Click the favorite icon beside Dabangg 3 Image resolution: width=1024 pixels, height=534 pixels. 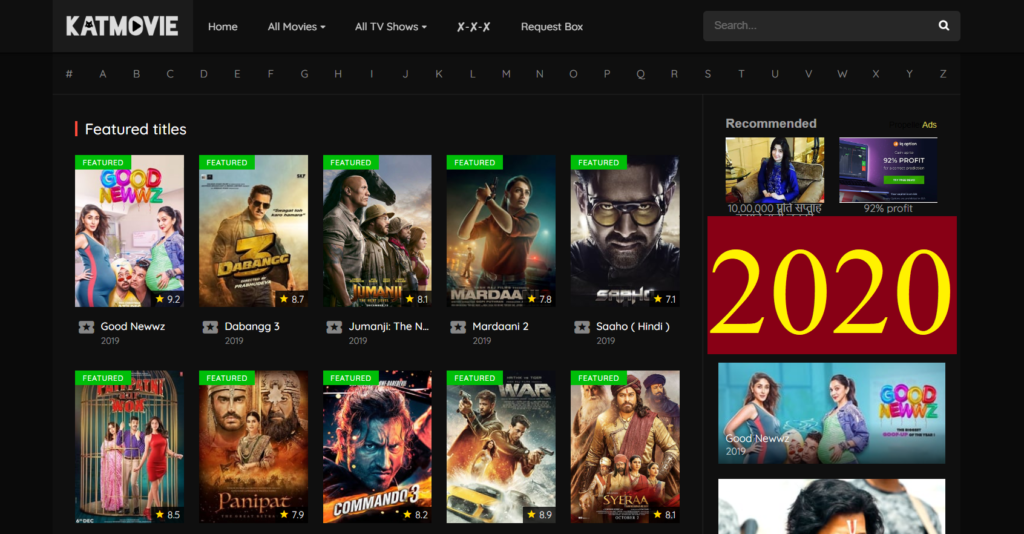[x=210, y=327]
